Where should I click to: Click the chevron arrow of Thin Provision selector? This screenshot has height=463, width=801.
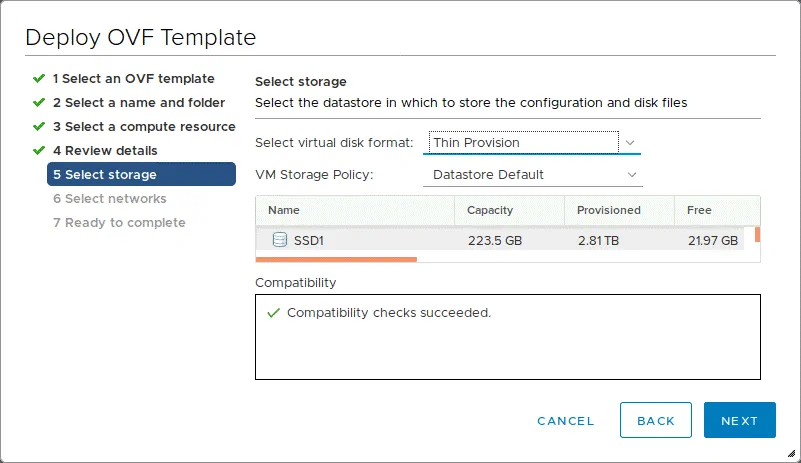[630, 143]
